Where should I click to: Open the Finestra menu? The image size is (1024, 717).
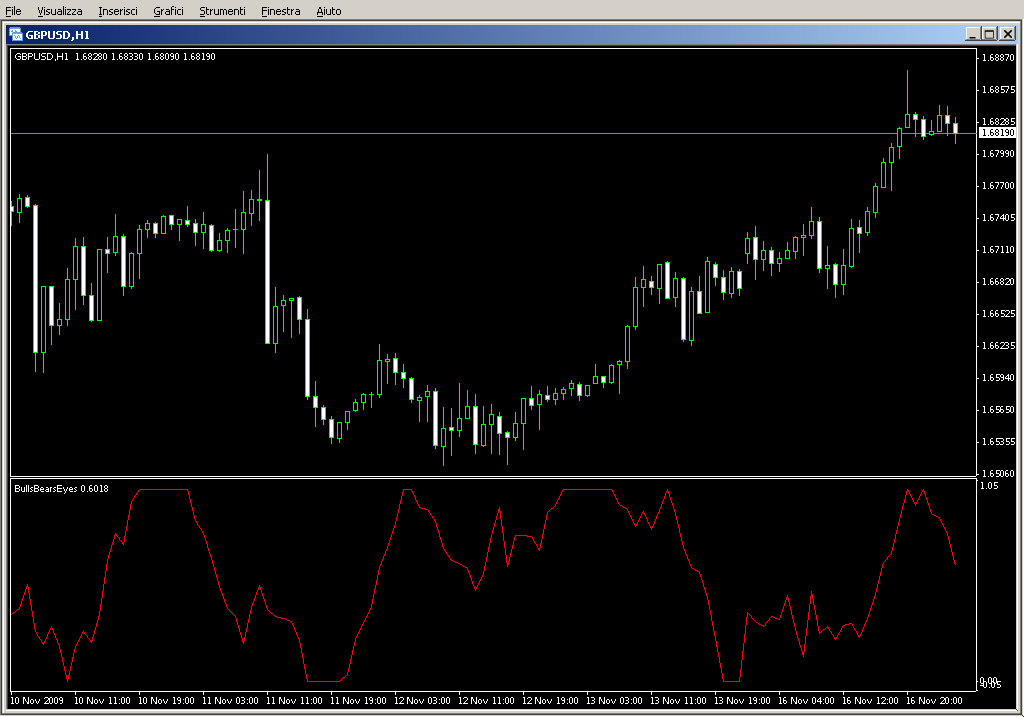pyautogui.click(x=281, y=11)
